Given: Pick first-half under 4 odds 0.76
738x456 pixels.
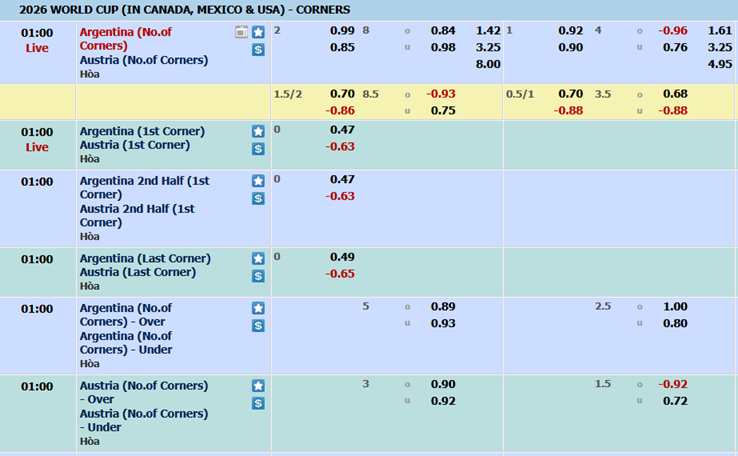Looking at the screenshot, I should click(675, 48).
